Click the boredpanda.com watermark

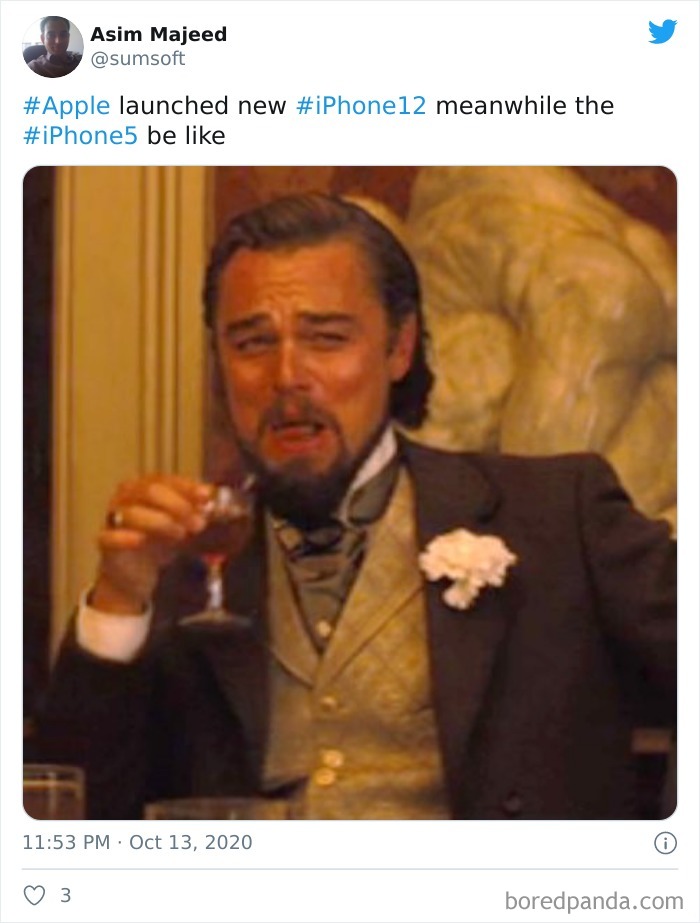click(x=593, y=901)
